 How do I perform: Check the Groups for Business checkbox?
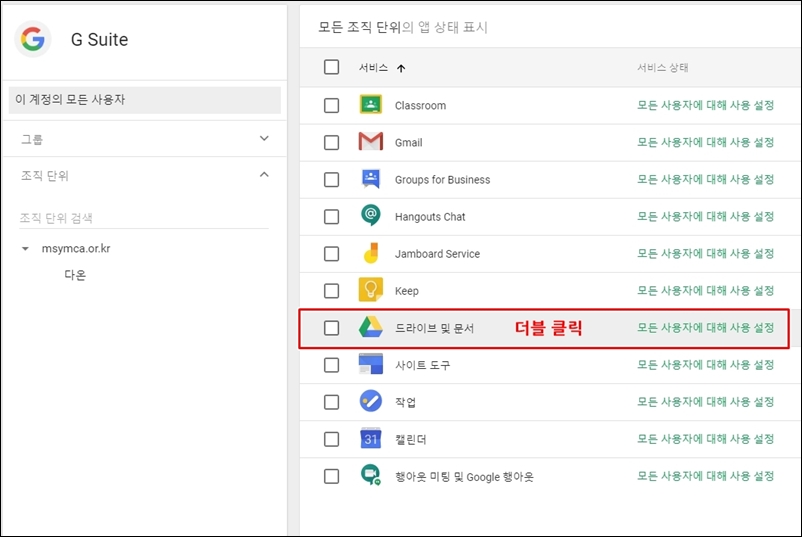(331, 180)
